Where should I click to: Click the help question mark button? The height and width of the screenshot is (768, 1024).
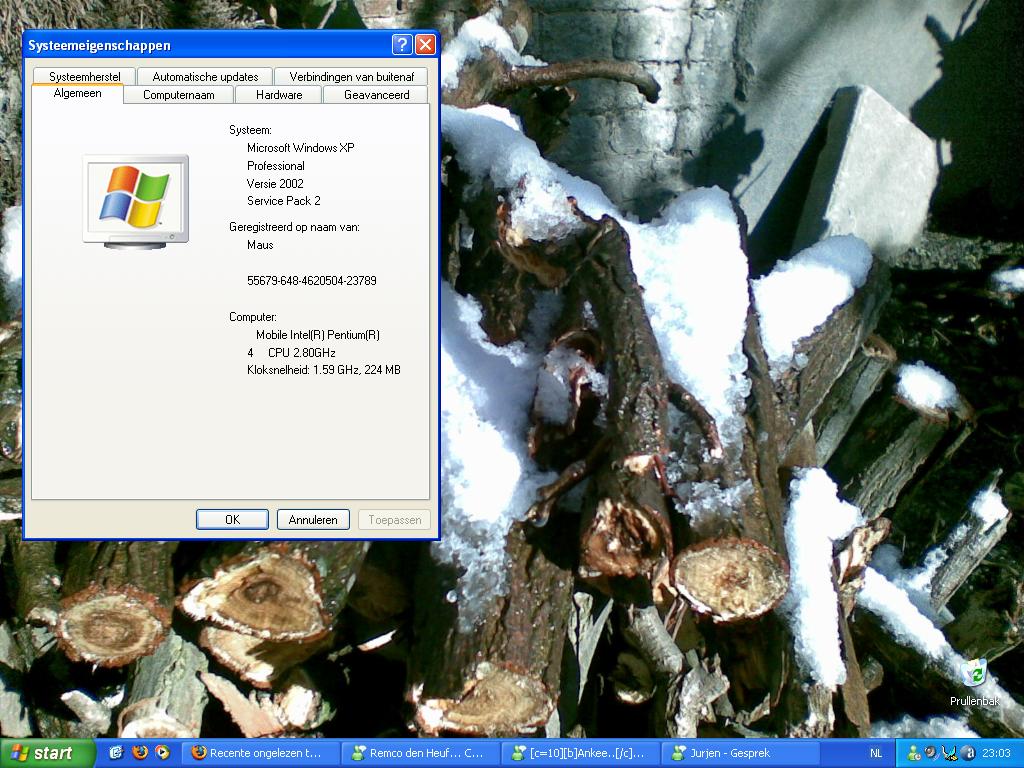pyautogui.click(x=401, y=45)
